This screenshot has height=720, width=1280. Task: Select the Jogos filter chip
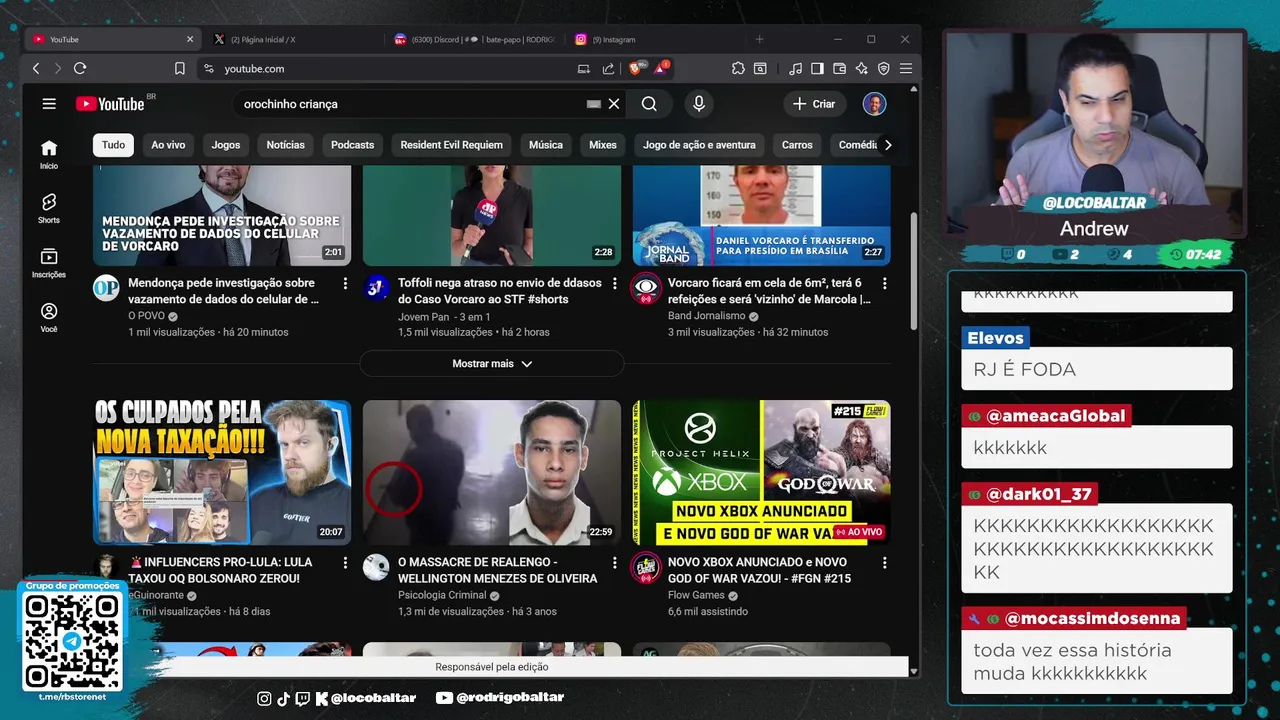pos(226,145)
